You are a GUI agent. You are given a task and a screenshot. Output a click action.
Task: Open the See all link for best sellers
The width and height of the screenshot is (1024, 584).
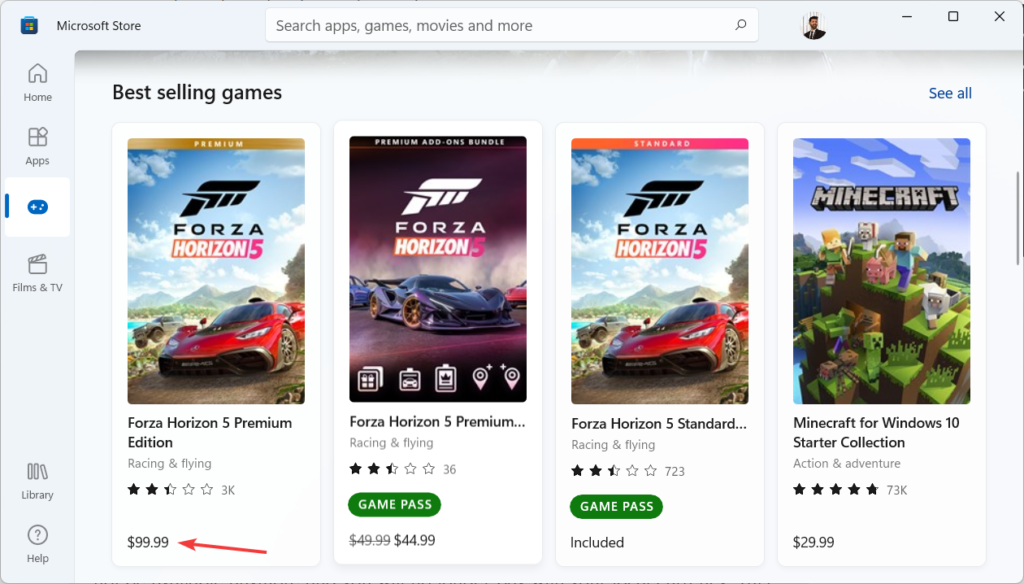click(x=949, y=93)
